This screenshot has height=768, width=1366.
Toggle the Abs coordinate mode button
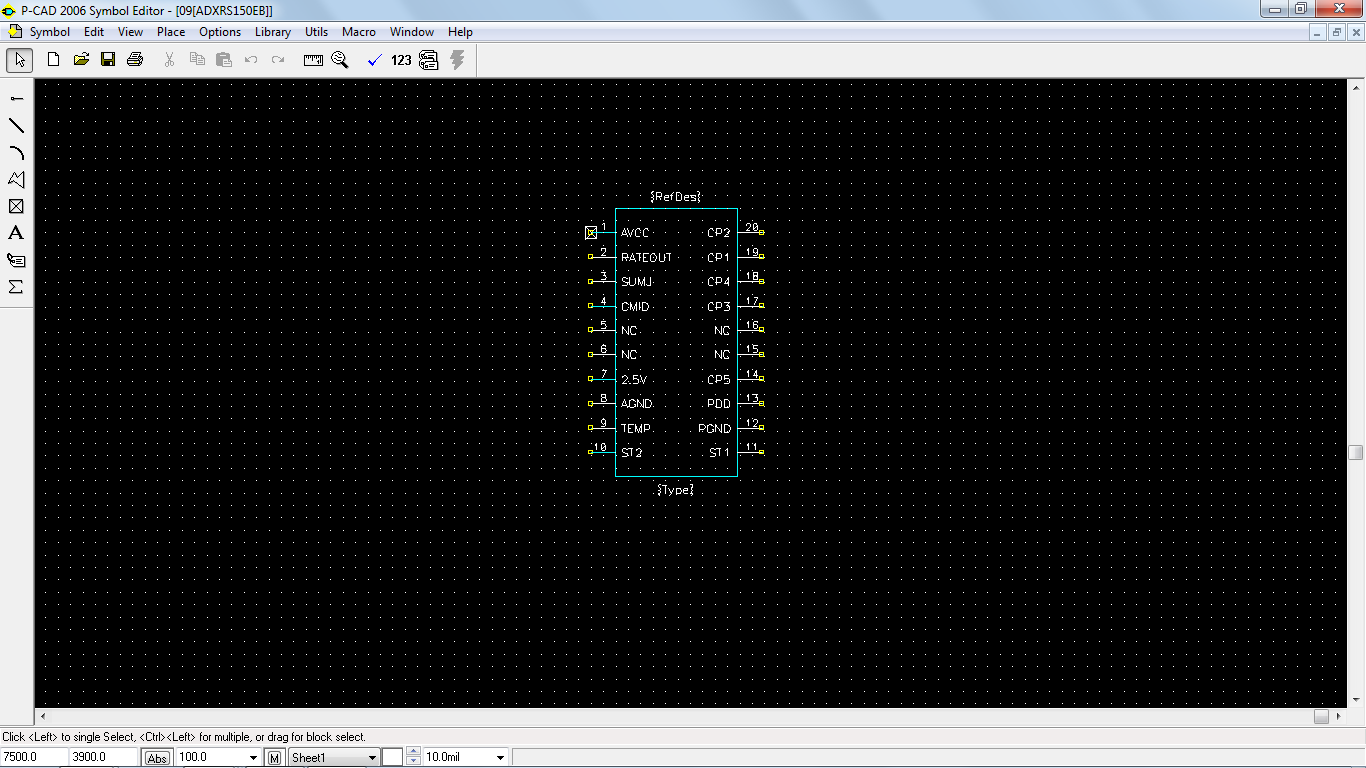pos(157,758)
